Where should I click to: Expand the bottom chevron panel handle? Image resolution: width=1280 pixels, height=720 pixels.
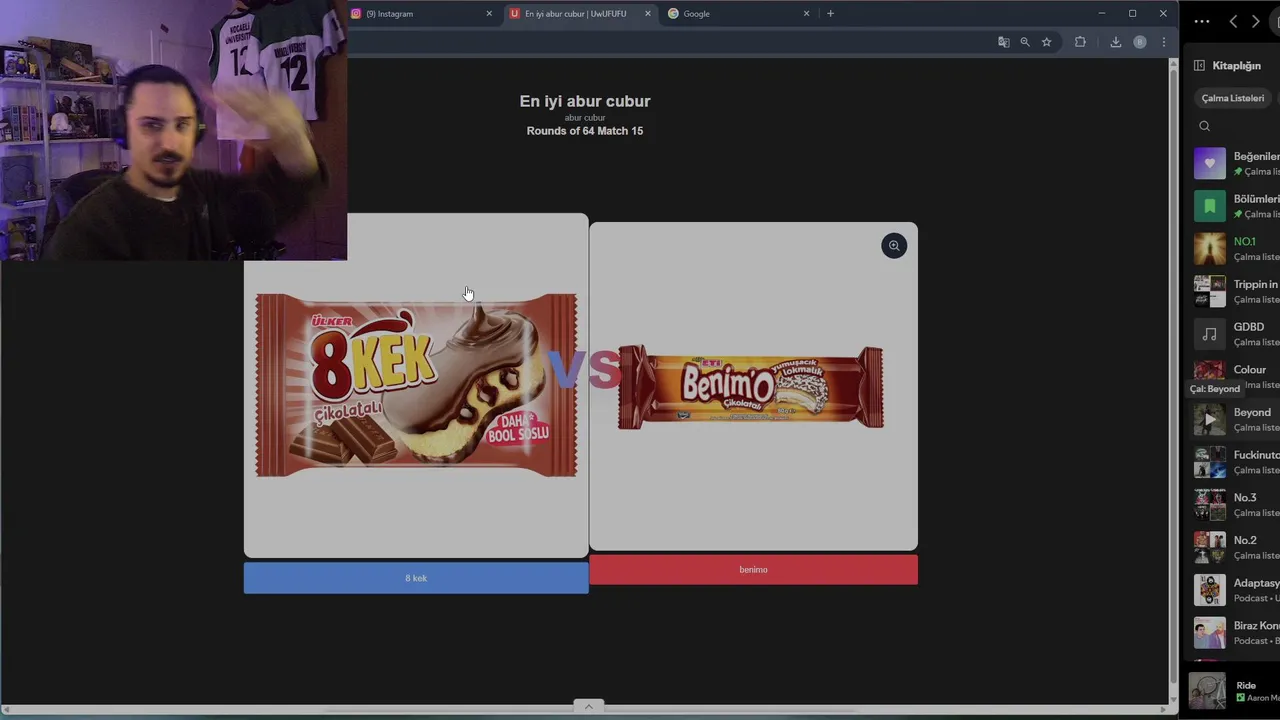[588, 706]
